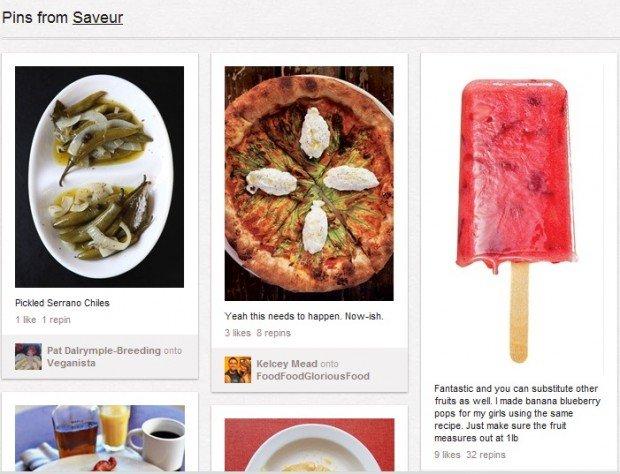
Task: Open Kelcey Mead's profile link
Action: tap(287, 364)
